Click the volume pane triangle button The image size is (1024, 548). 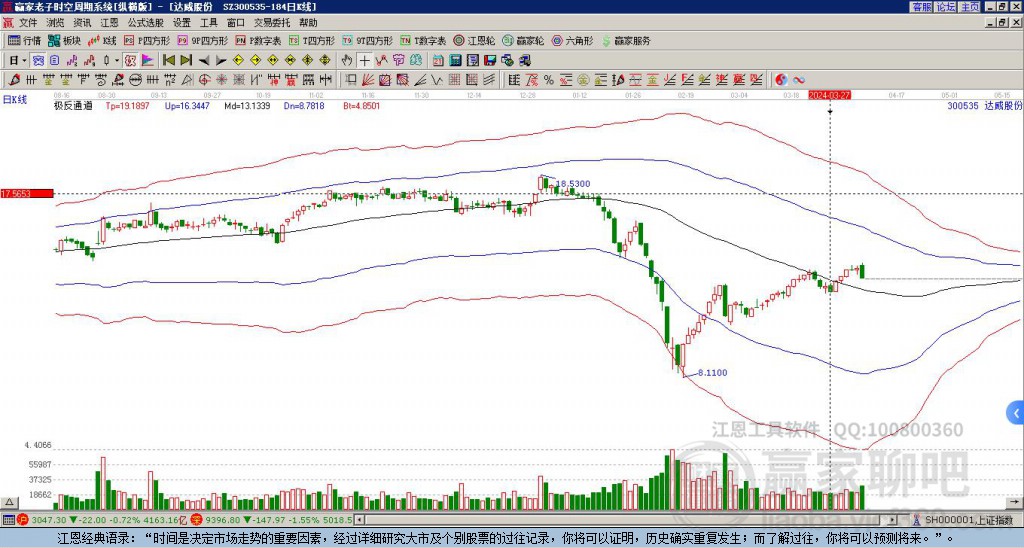8,502
